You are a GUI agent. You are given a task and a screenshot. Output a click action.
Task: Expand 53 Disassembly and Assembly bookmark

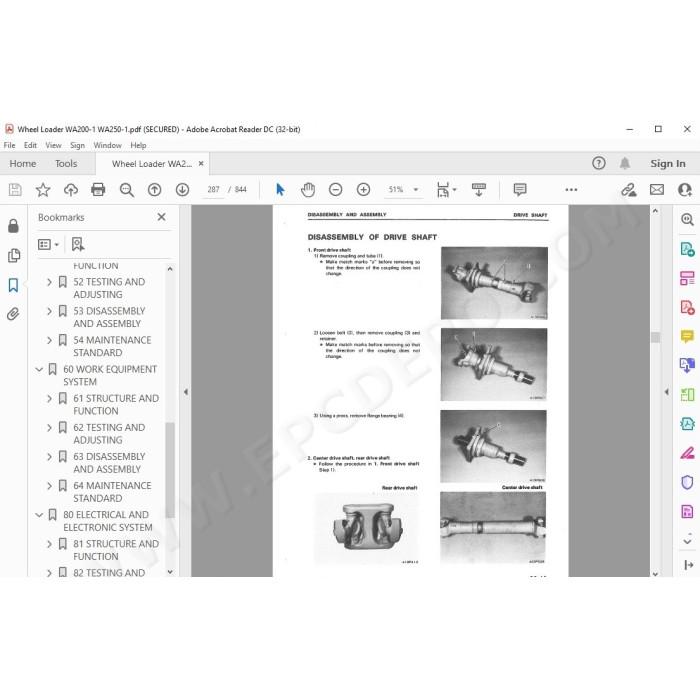pos(49,311)
